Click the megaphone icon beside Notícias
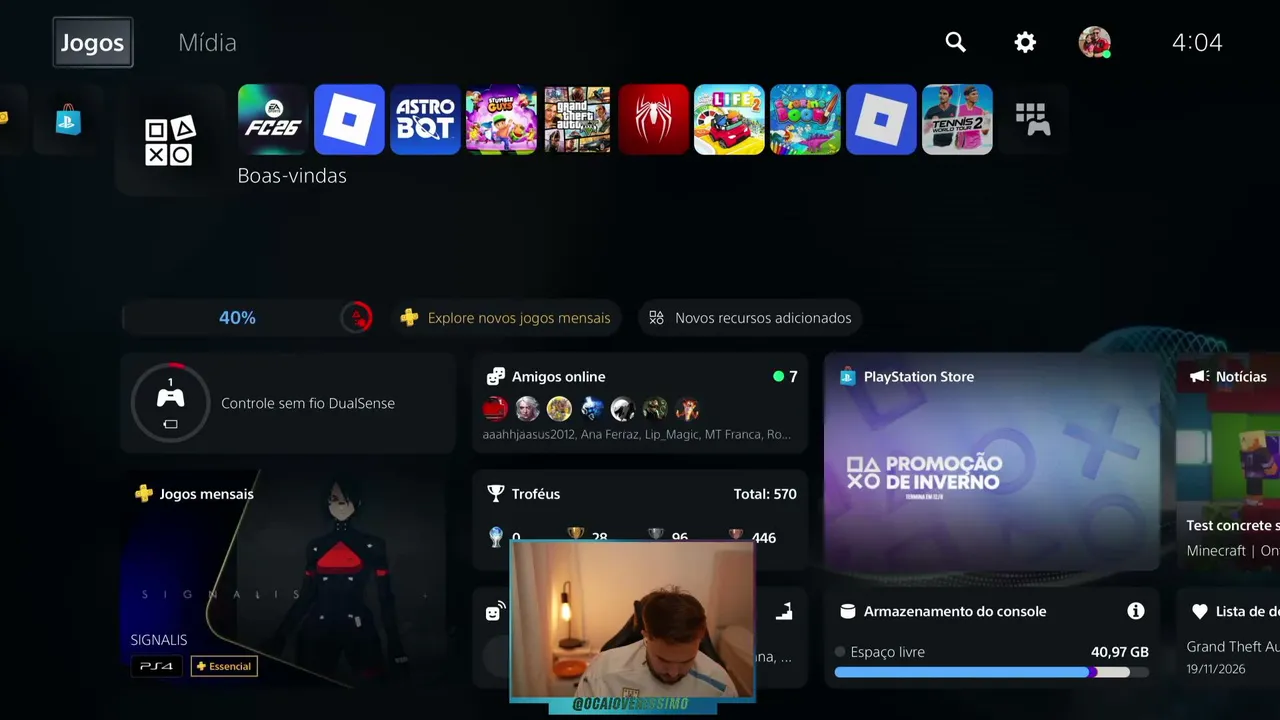The height and width of the screenshot is (720, 1280). (1198, 377)
